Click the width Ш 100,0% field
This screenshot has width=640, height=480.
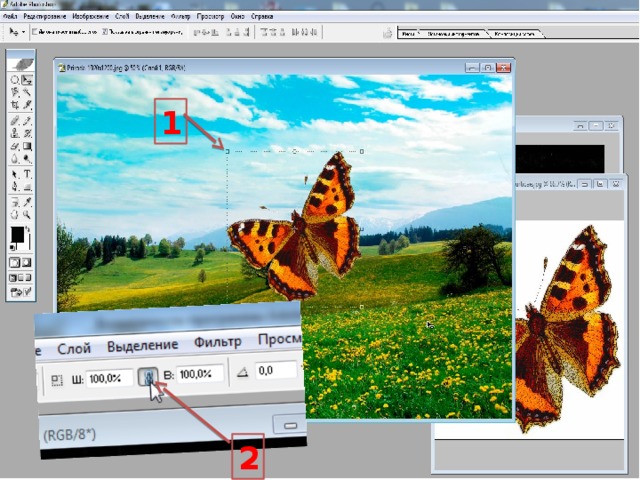(x=109, y=379)
